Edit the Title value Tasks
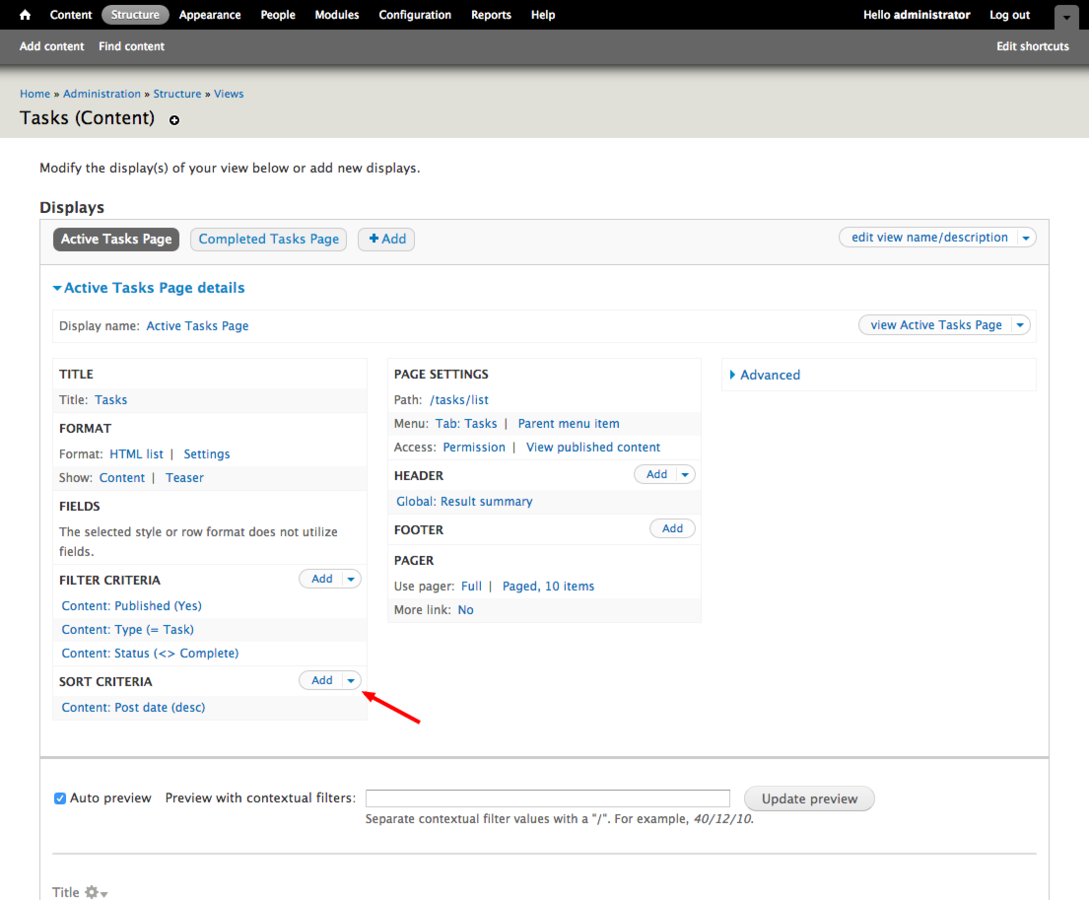The image size is (1089, 900). (x=111, y=400)
